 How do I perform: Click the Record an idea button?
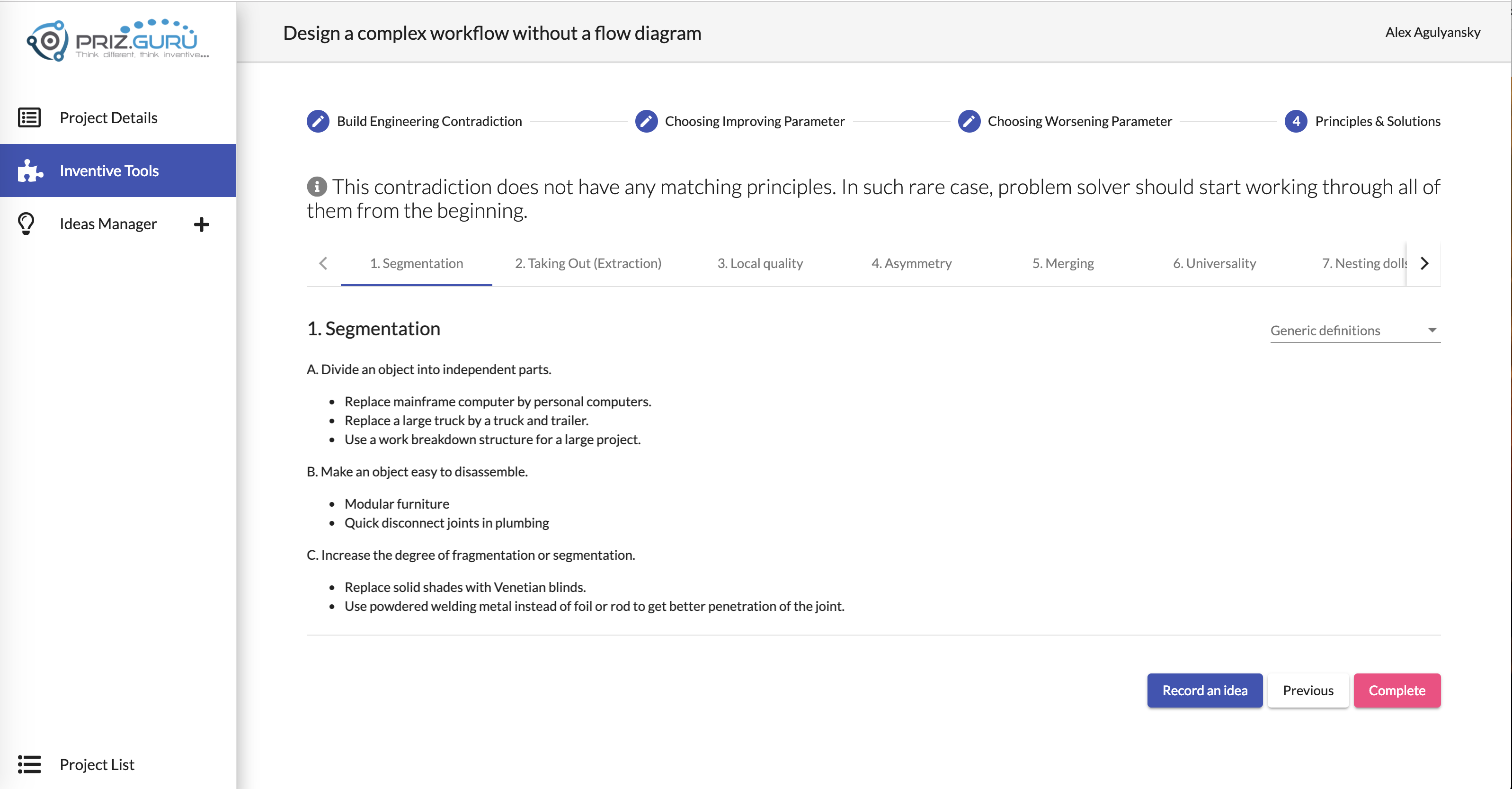pos(1205,690)
